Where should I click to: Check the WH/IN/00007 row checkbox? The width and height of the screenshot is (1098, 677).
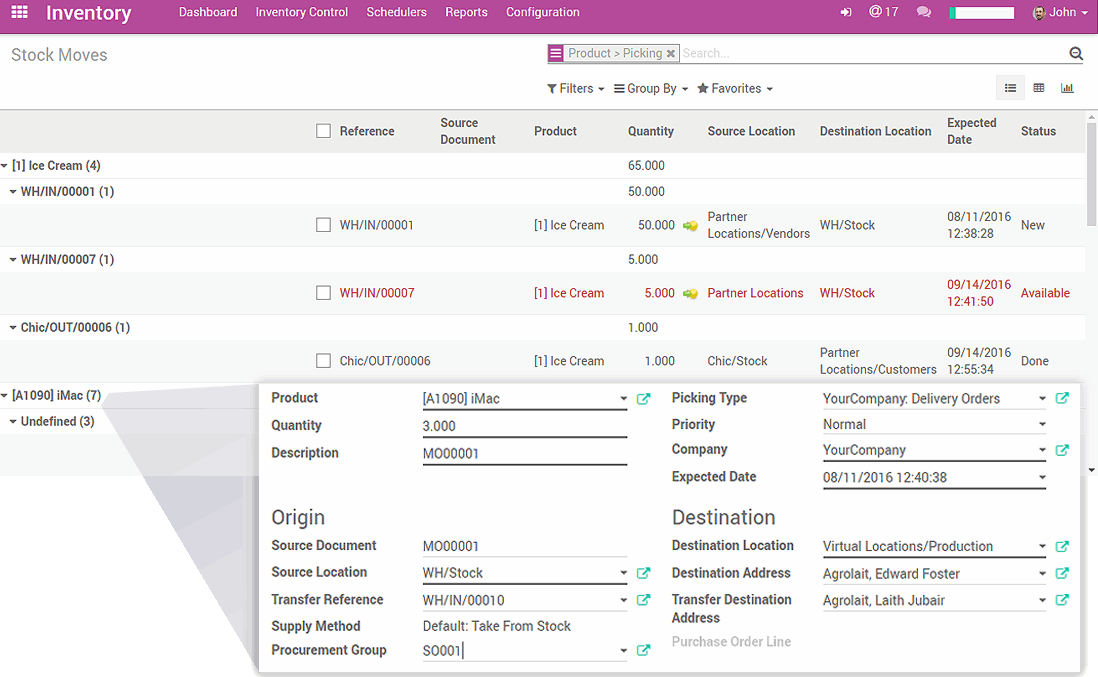click(x=324, y=293)
